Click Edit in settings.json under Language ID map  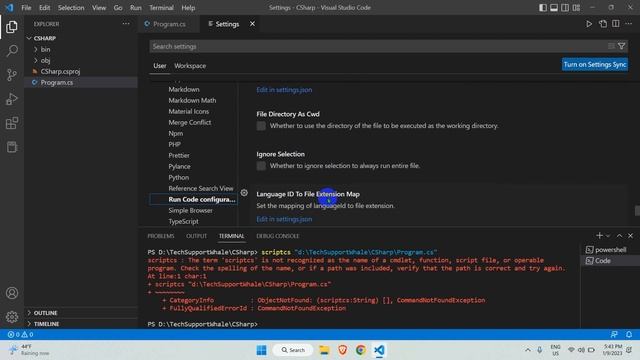[284, 219]
